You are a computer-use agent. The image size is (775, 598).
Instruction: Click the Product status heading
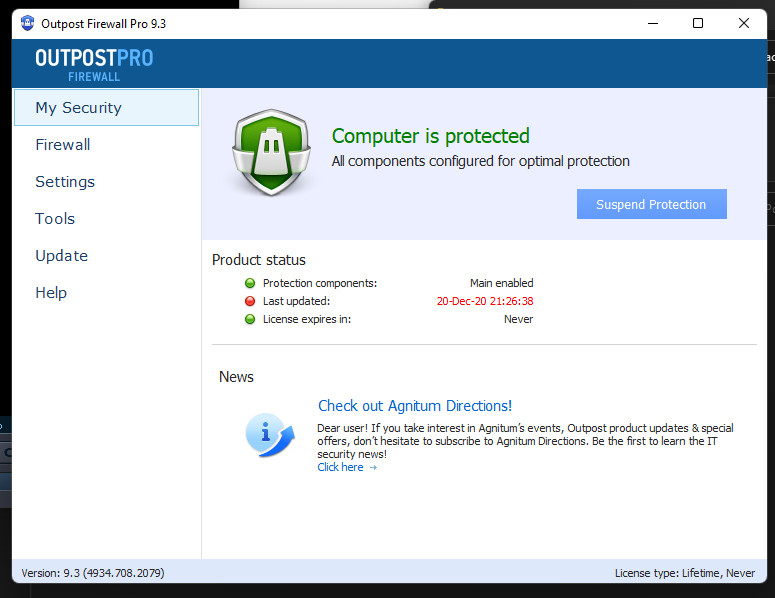pos(258,260)
